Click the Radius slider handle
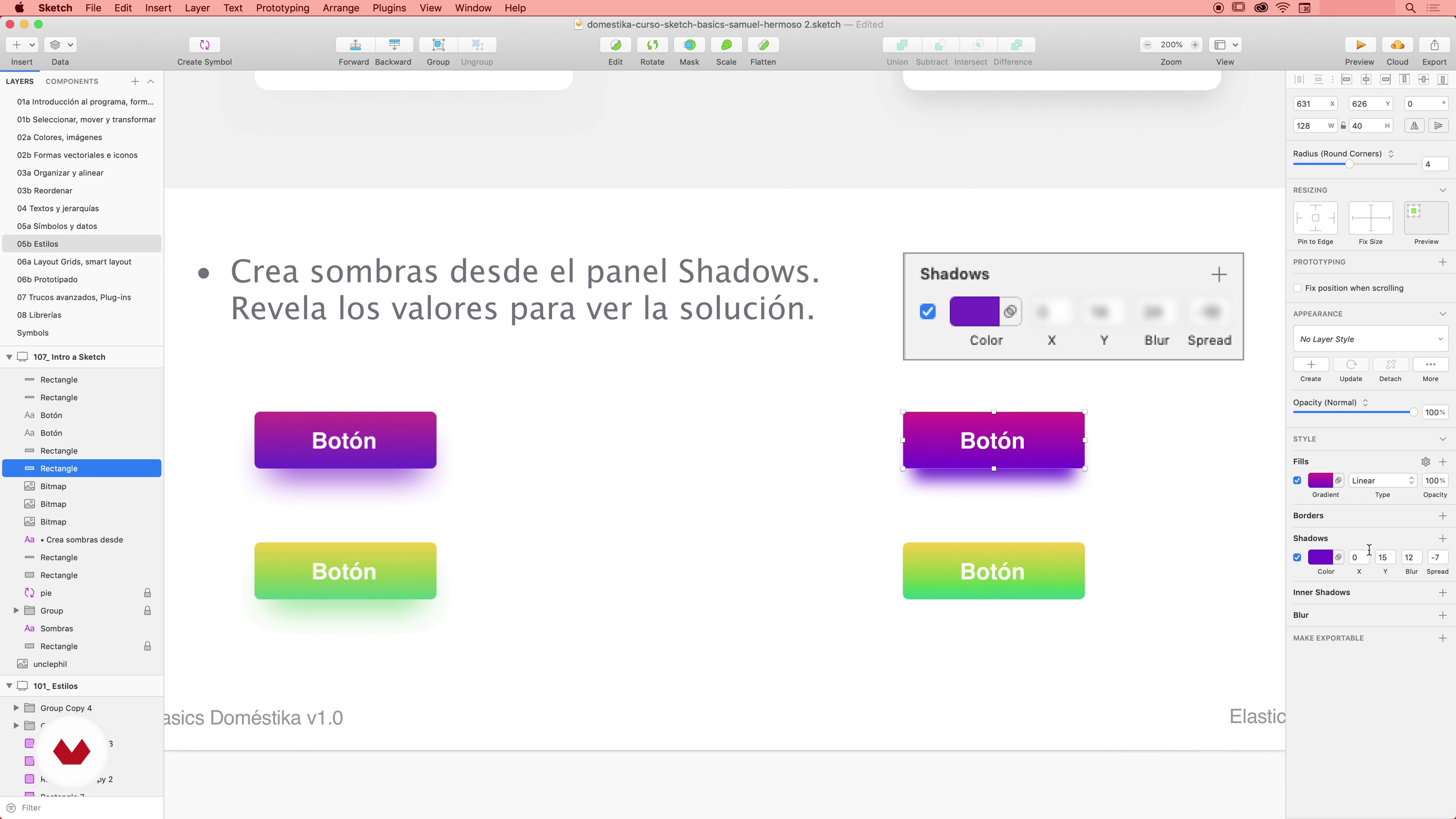The height and width of the screenshot is (819, 1456). coord(1349,164)
